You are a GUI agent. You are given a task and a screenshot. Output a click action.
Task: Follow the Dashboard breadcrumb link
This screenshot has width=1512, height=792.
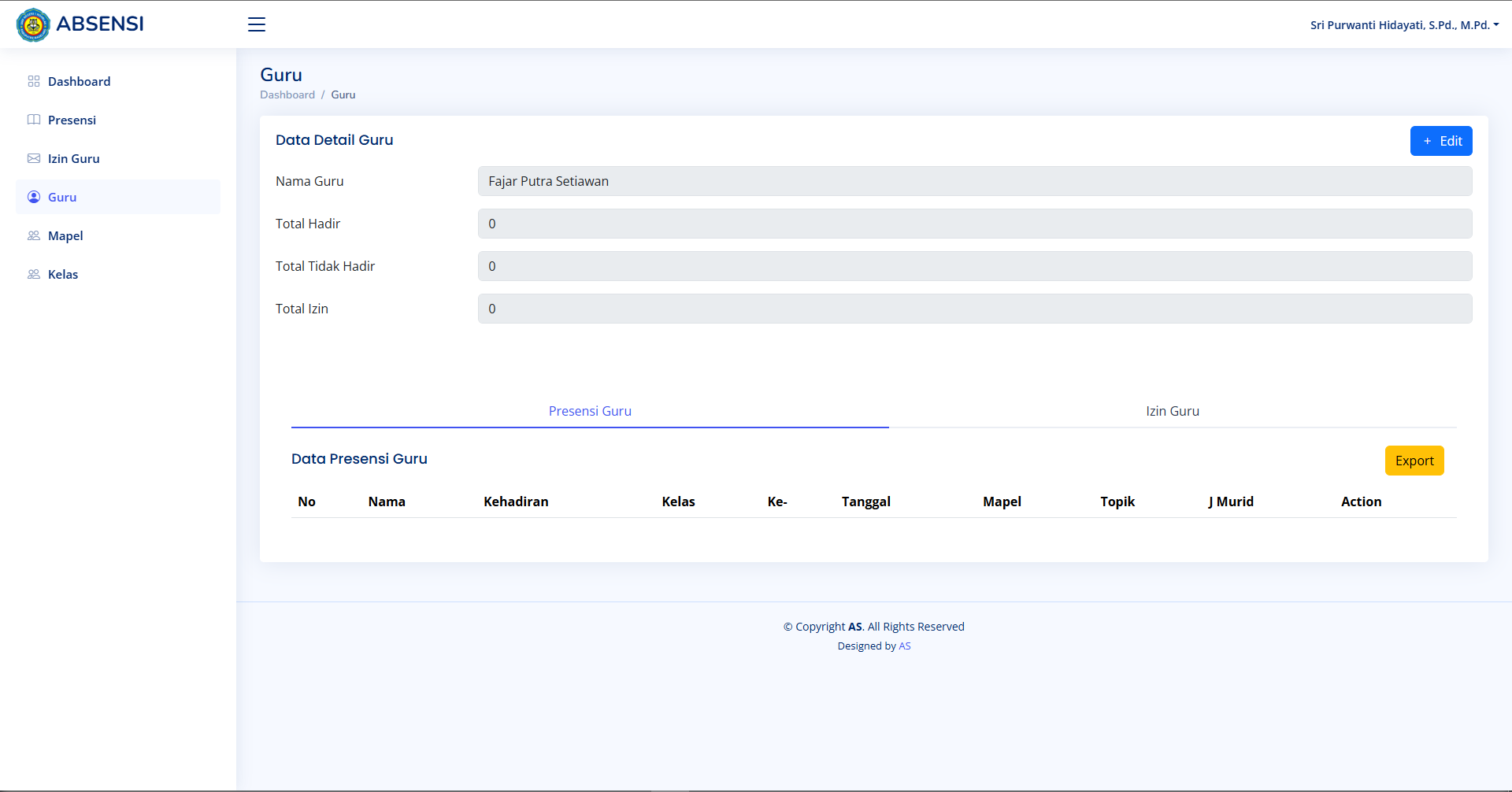287,94
